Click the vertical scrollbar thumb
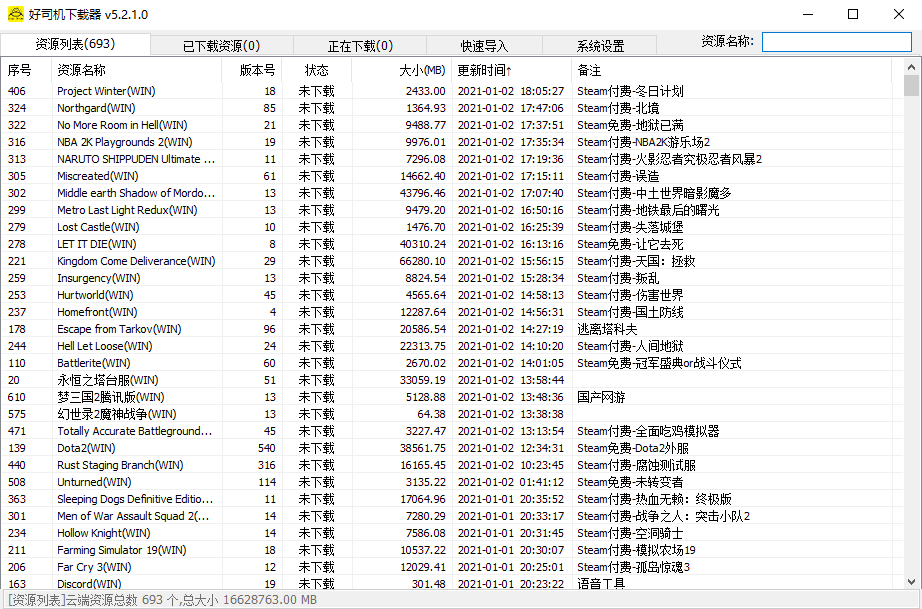Viewport: 922px width, 609px height. pos(911,85)
